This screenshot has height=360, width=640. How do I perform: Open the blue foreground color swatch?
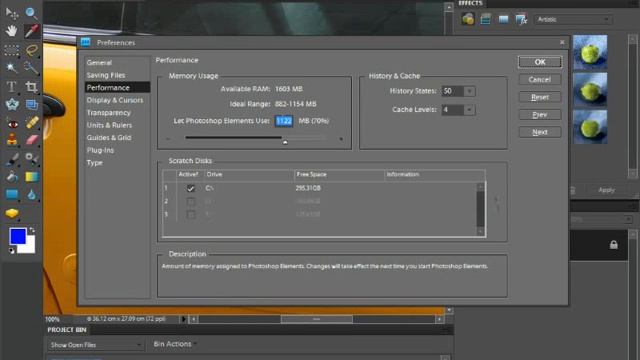coord(18,236)
